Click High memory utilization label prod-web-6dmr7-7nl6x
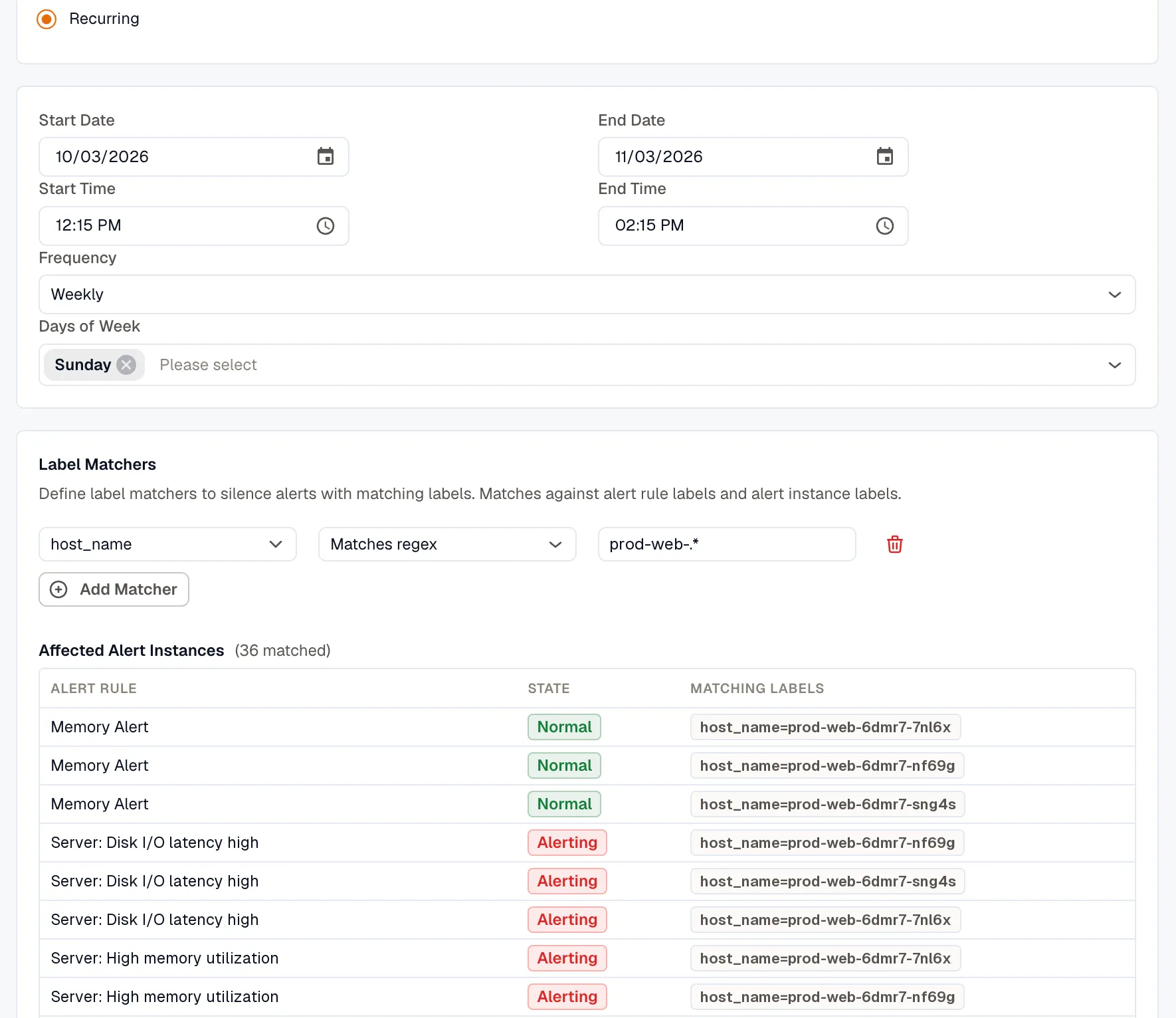Viewport: 1176px width, 1018px height. point(826,958)
